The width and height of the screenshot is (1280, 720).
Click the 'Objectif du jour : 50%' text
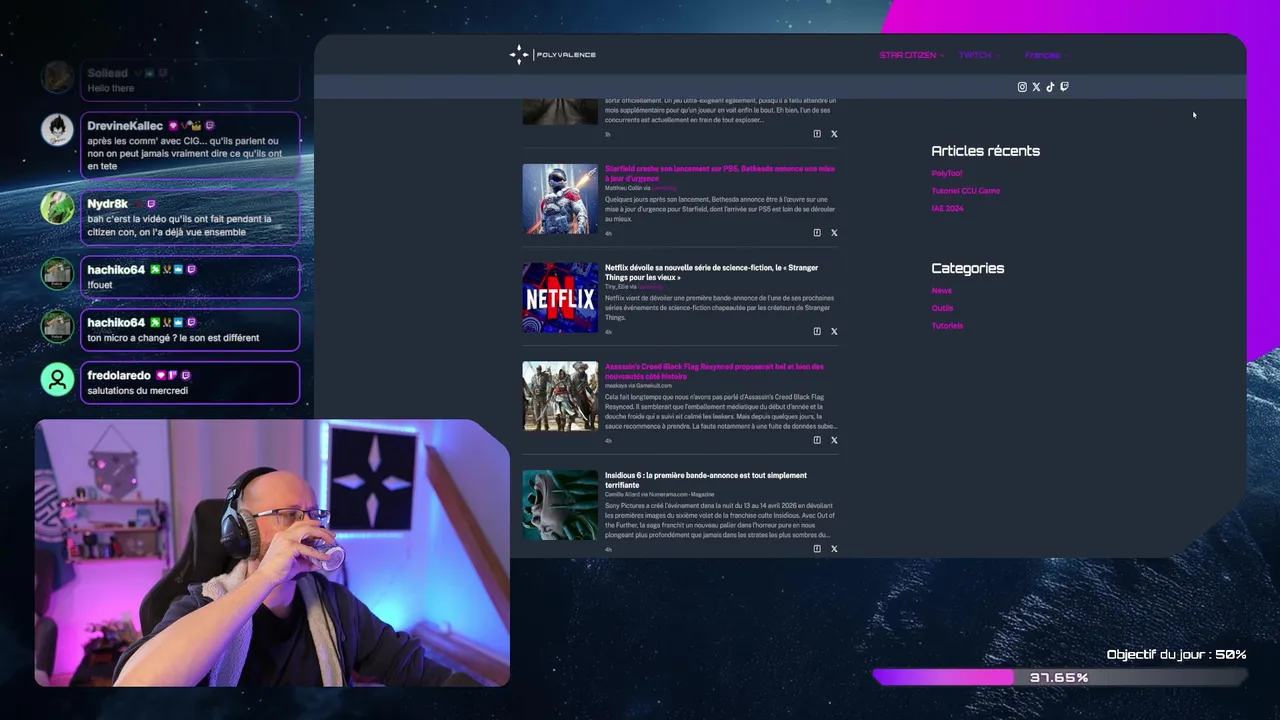tap(1176, 655)
